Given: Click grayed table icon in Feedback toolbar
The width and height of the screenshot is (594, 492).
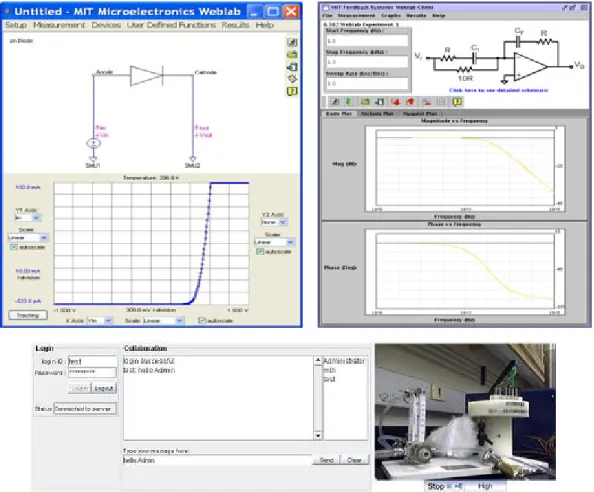Looking at the screenshot, I should pos(441,102).
